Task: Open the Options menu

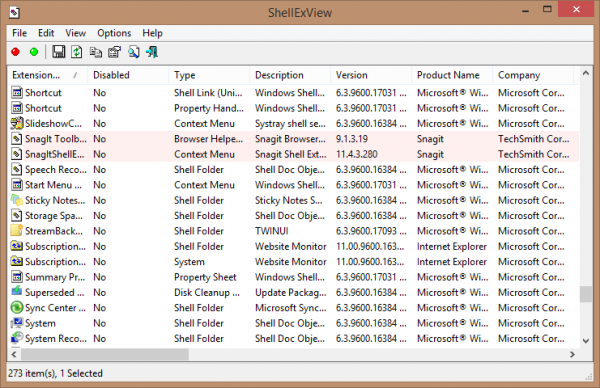Action: (114, 33)
